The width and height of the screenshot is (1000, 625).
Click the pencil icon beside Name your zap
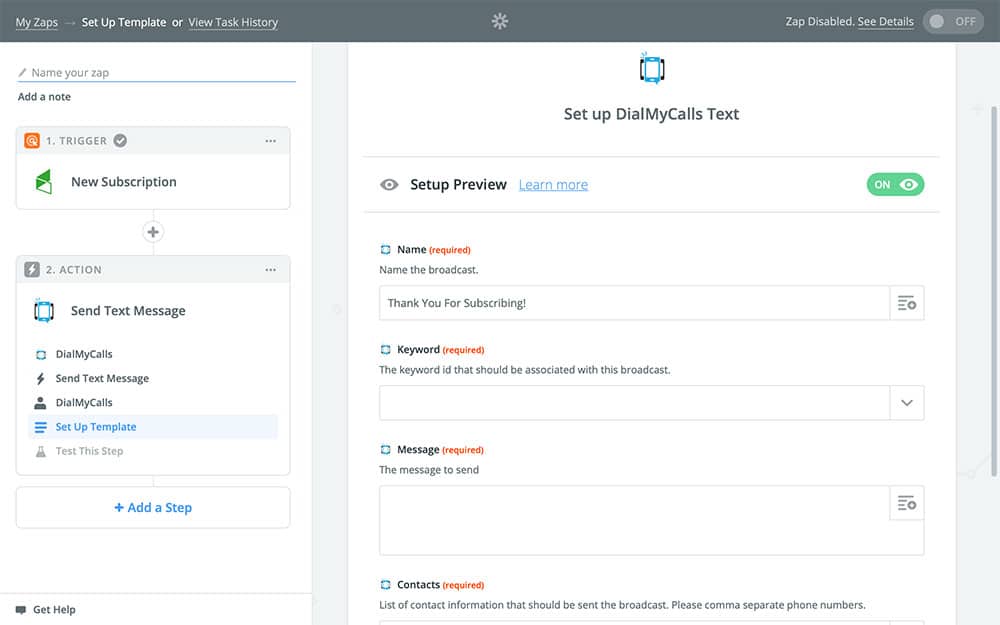pyautogui.click(x=23, y=73)
